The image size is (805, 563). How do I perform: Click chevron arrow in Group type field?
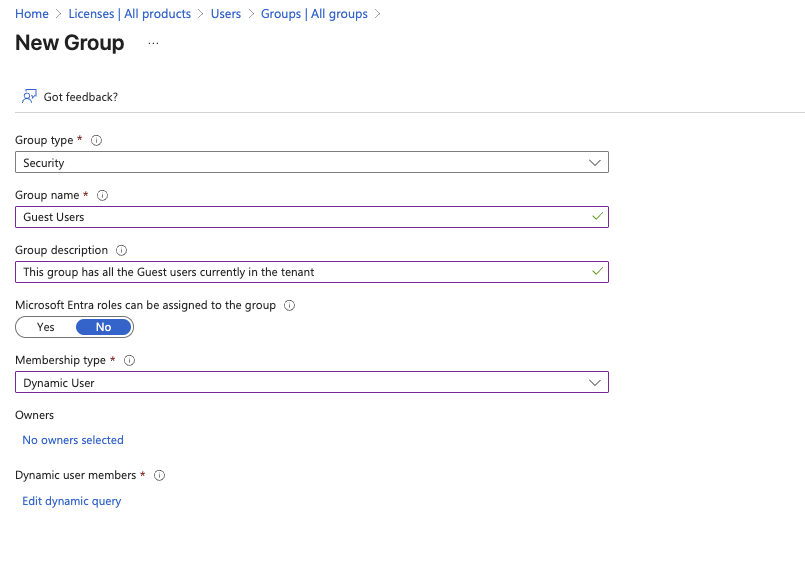[x=595, y=163]
